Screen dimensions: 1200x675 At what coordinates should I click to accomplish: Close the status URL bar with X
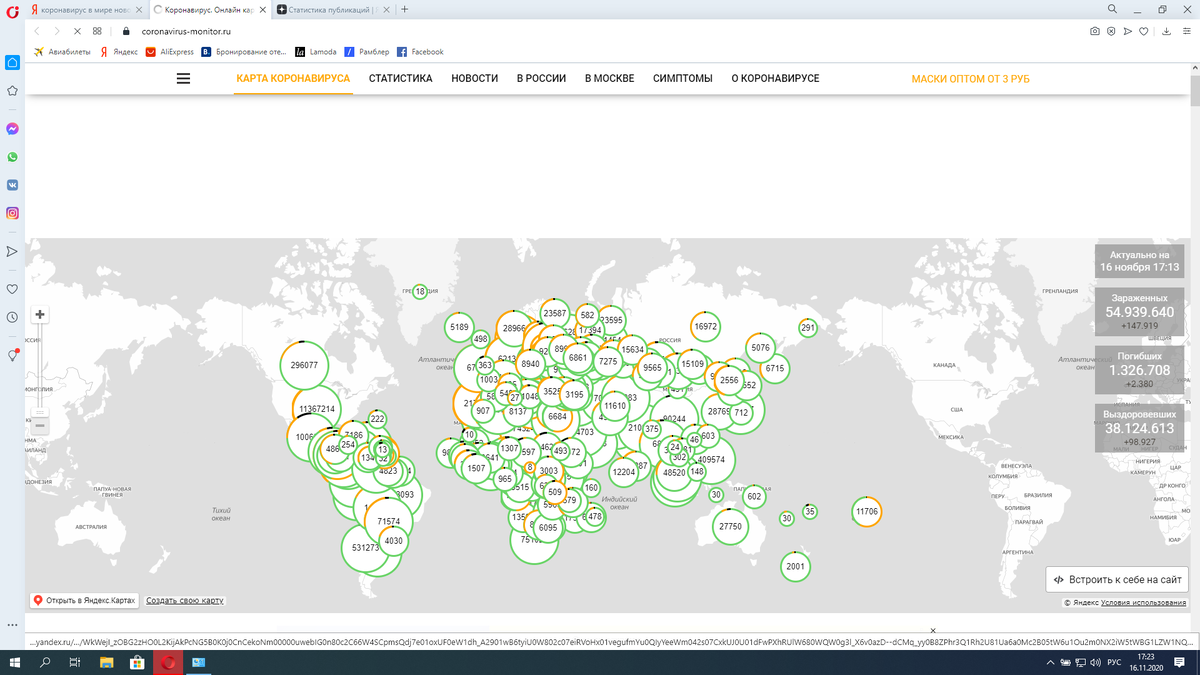[x=933, y=631]
